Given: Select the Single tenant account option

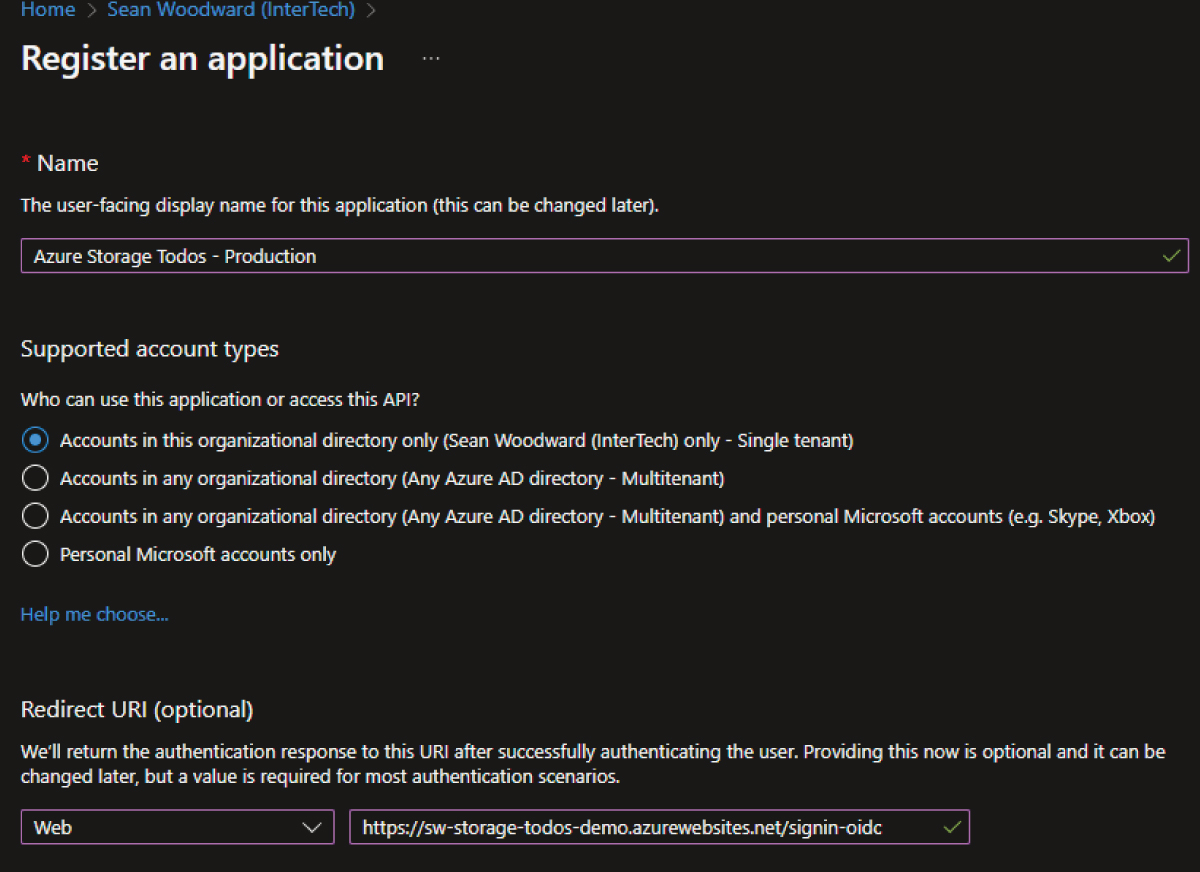Looking at the screenshot, I should (35, 440).
